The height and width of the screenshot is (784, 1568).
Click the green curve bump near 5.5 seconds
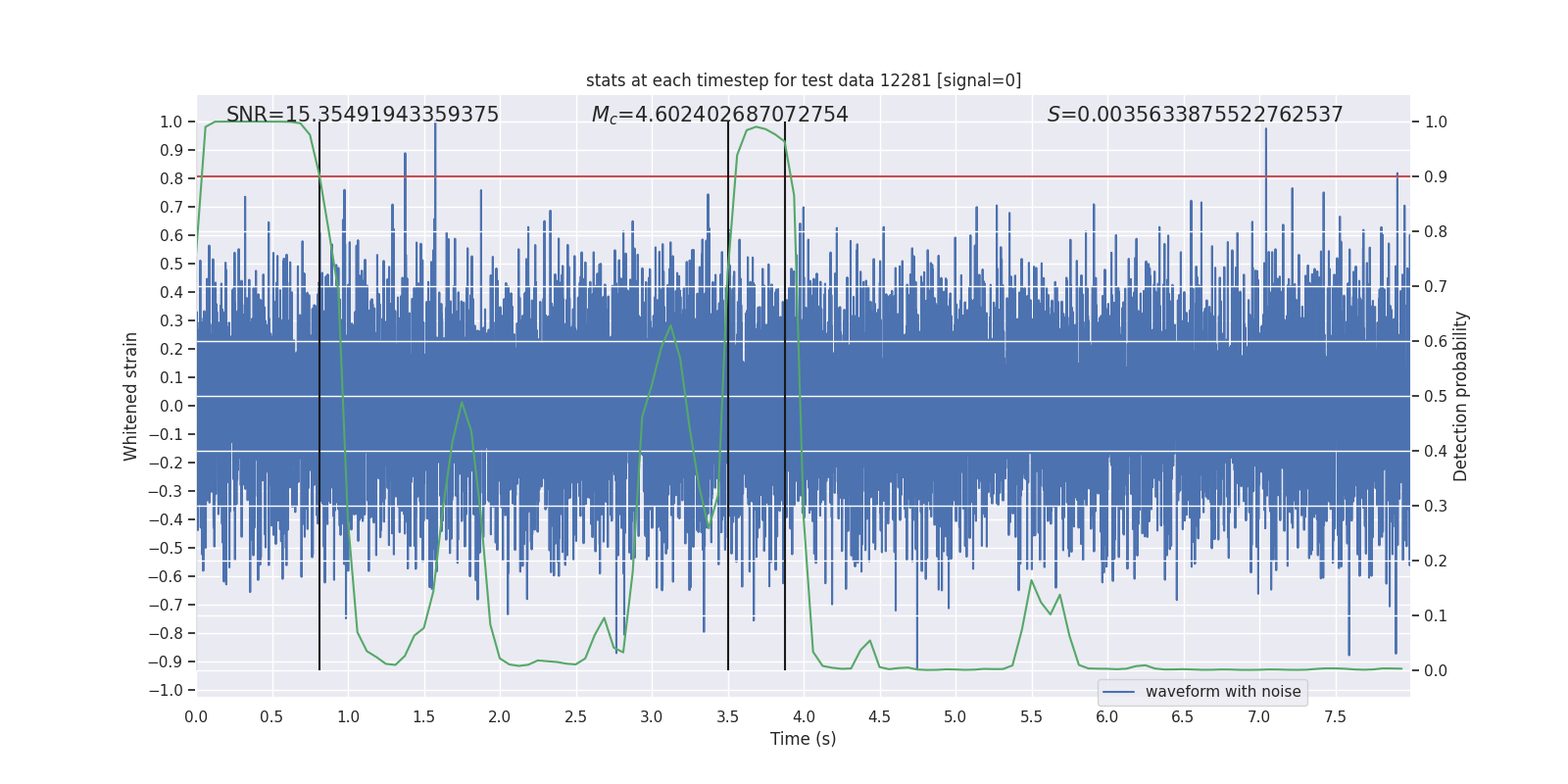(x=1032, y=582)
